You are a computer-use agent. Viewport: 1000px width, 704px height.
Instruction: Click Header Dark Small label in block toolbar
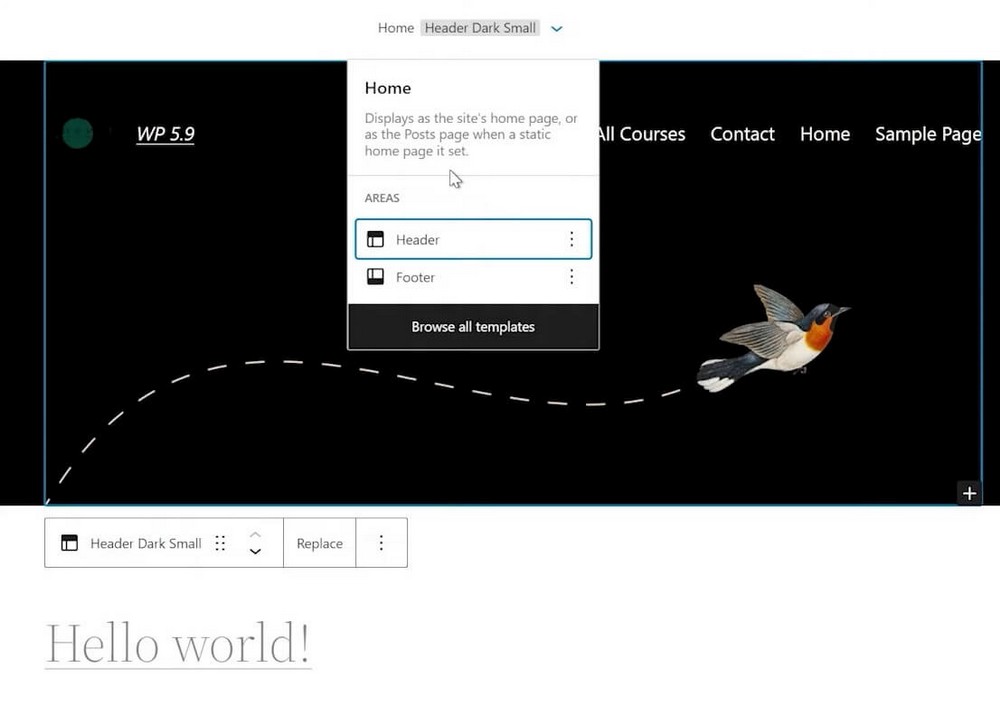(145, 543)
